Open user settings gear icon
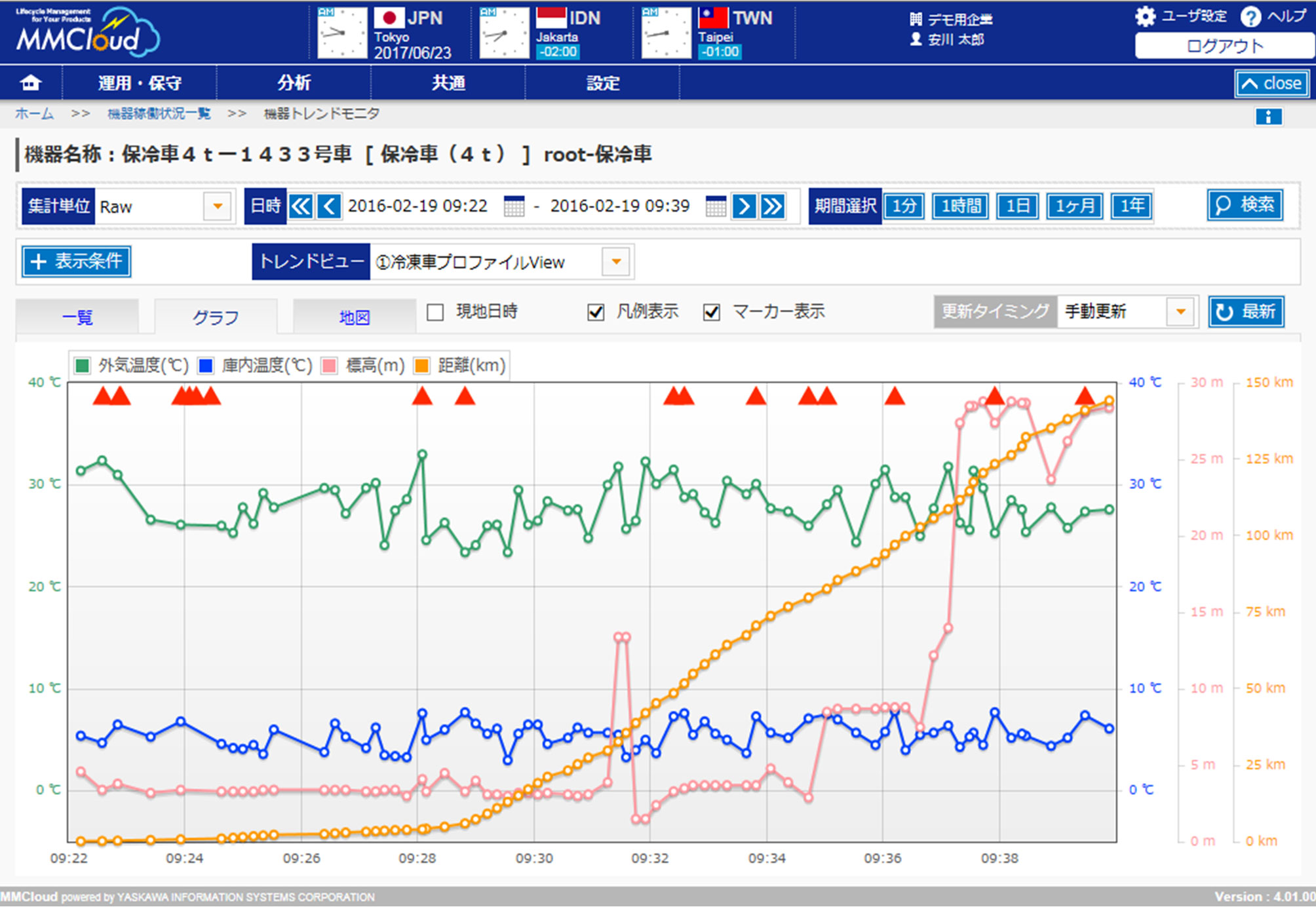Image resolution: width=1316 pixels, height=907 pixels. tap(1145, 16)
